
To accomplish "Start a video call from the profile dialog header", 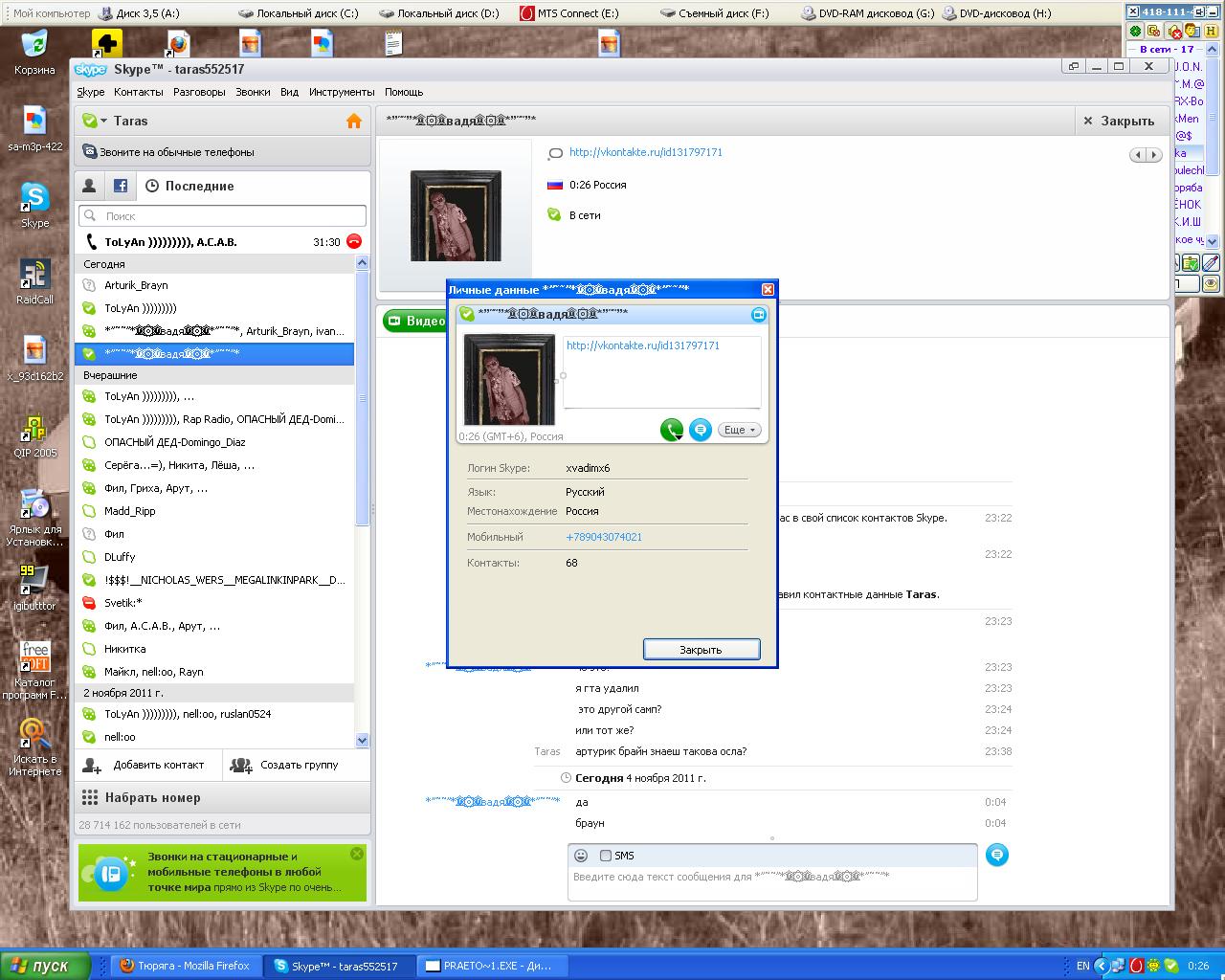I will click(x=759, y=314).
